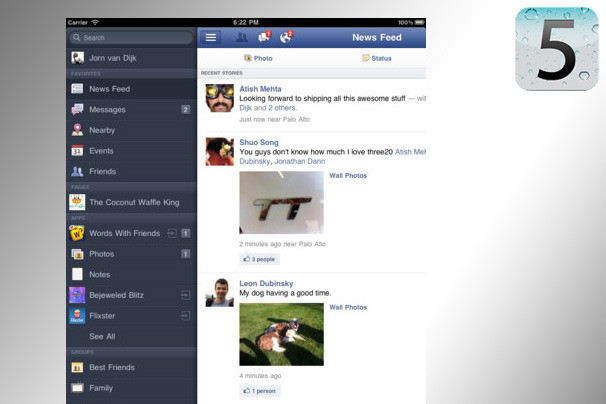The height and width of the screenshot is (404, 606).
Task: Open messages icon with red badge
Action: pos(264,37)
